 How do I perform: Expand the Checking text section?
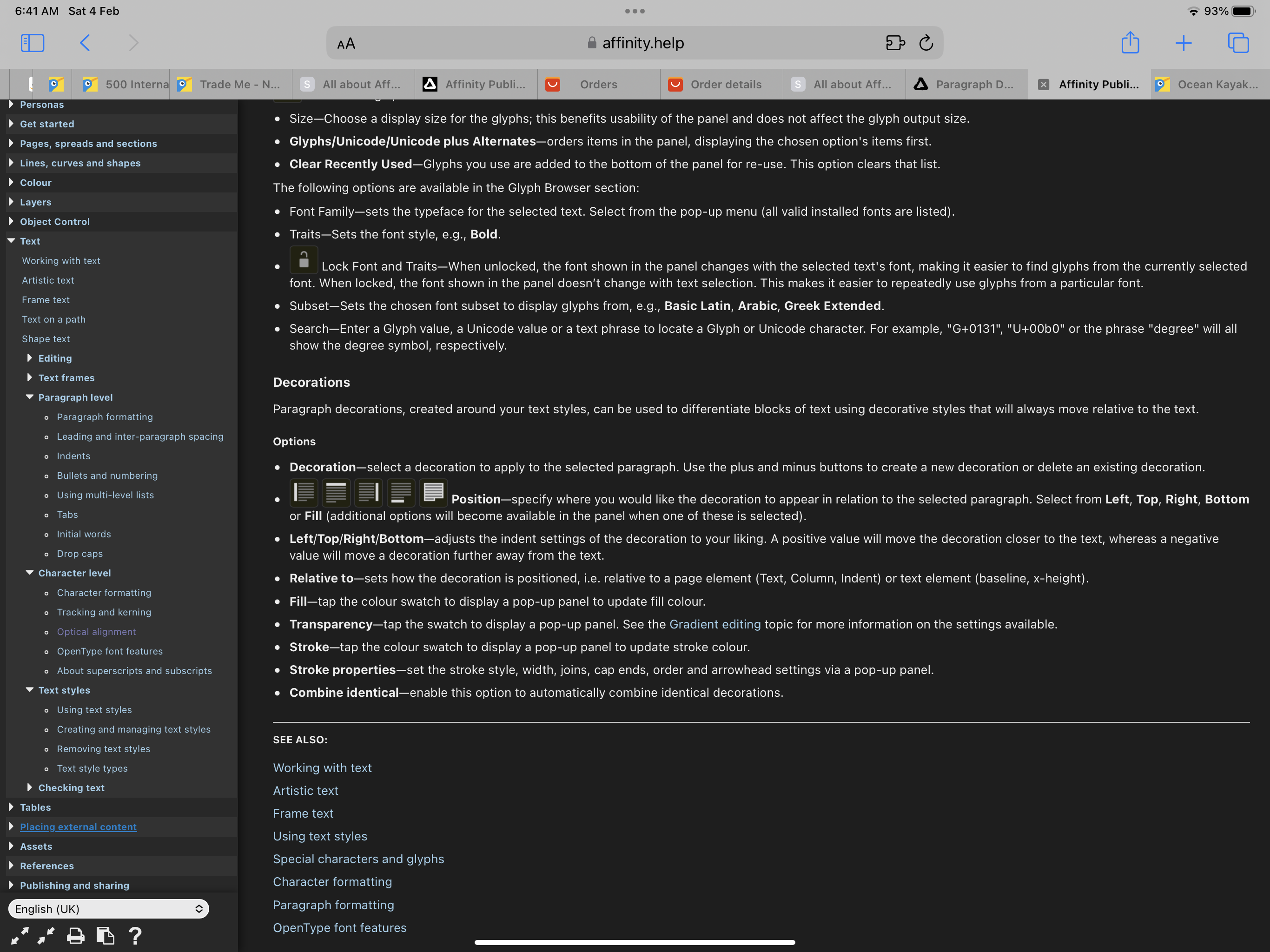click(x=30, y=787)
